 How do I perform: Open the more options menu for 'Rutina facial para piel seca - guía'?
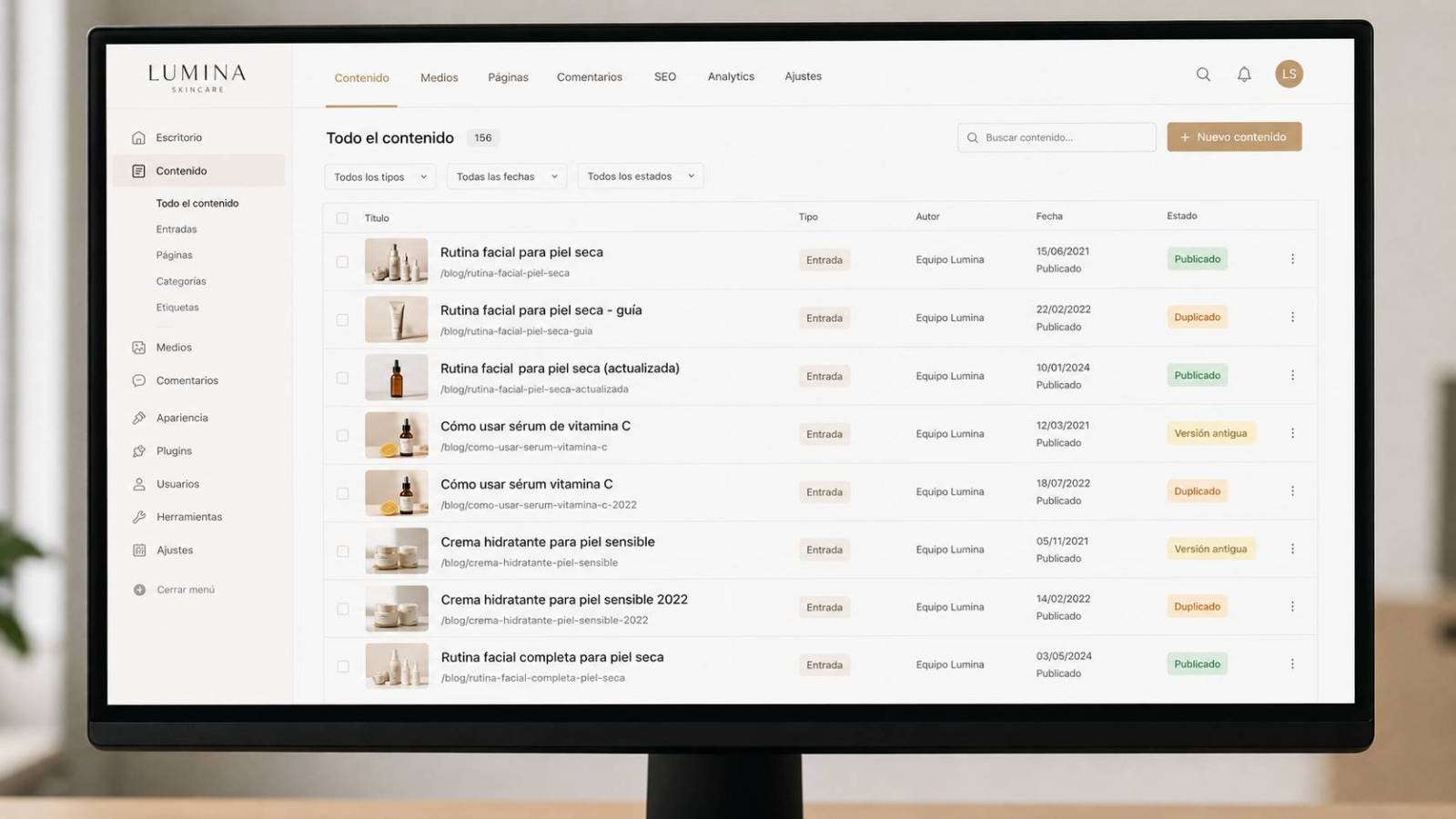[1292, 318]
